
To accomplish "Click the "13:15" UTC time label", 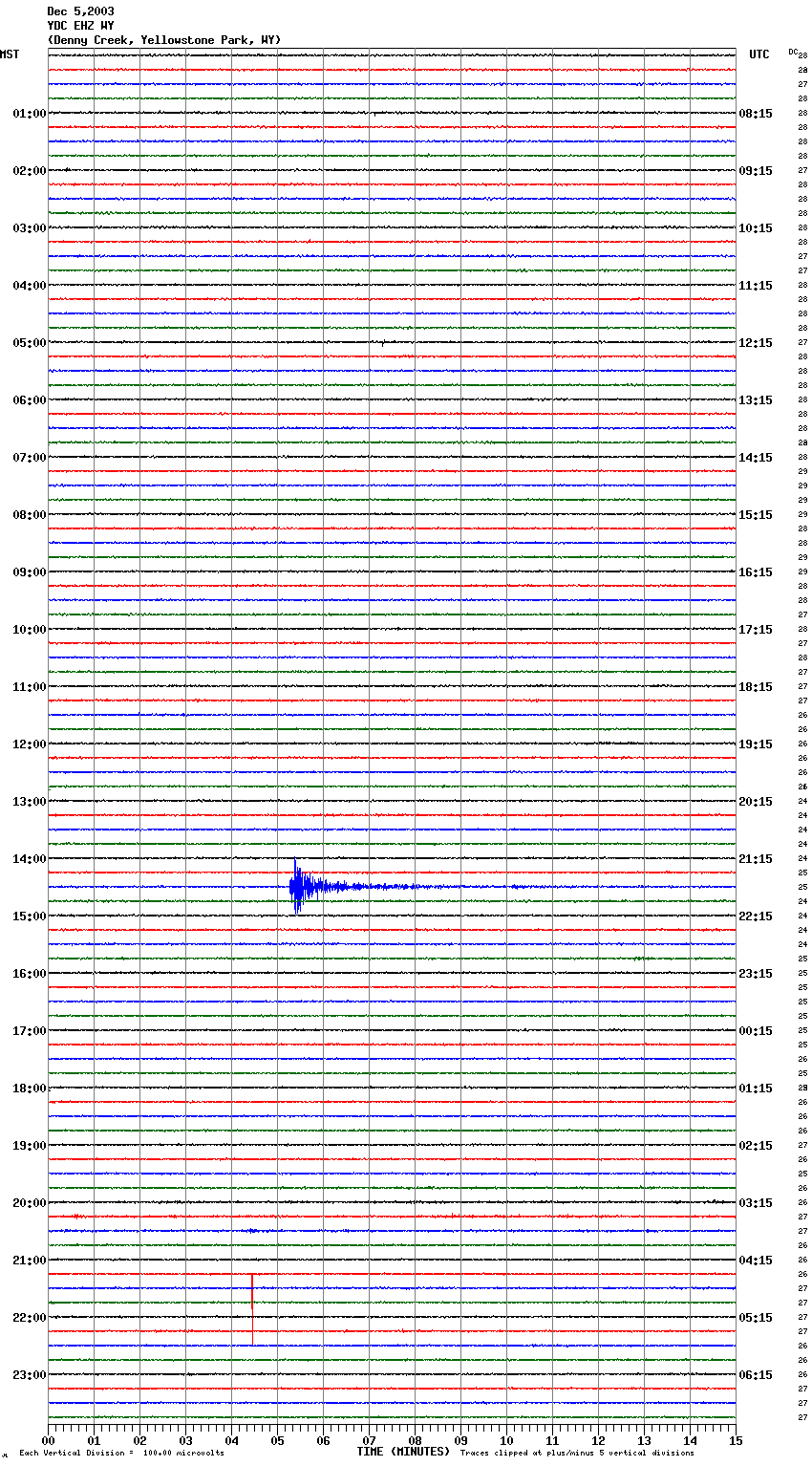I will click(x=756, y=400).
